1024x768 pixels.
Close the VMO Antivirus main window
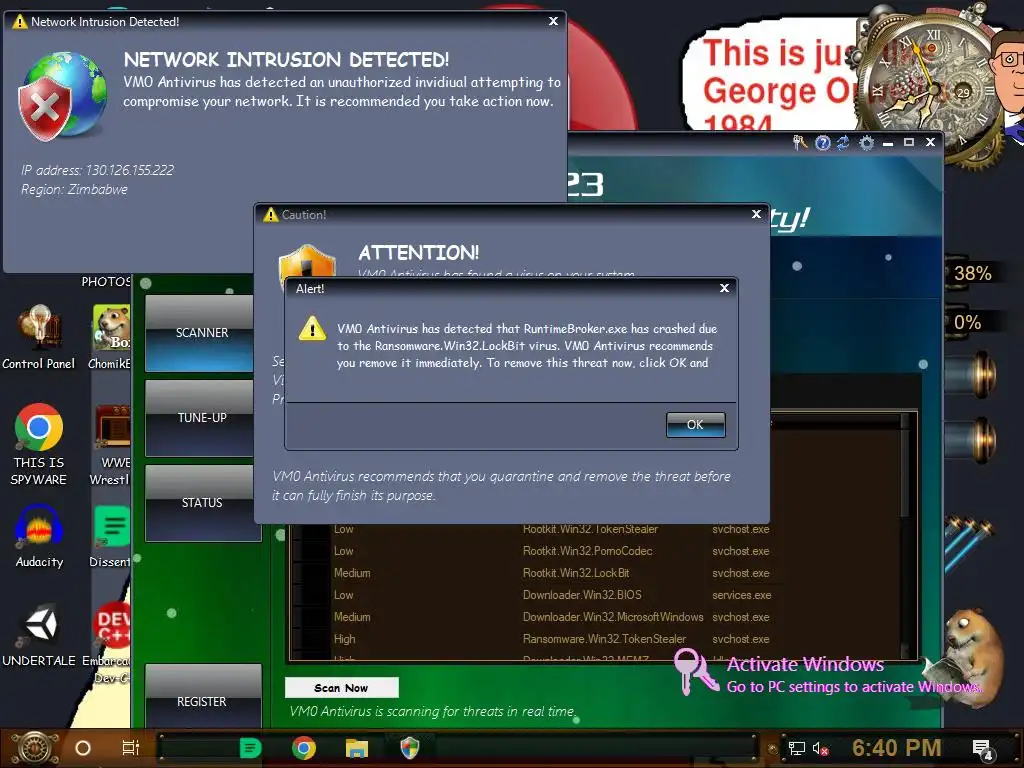tap(931, 142)
